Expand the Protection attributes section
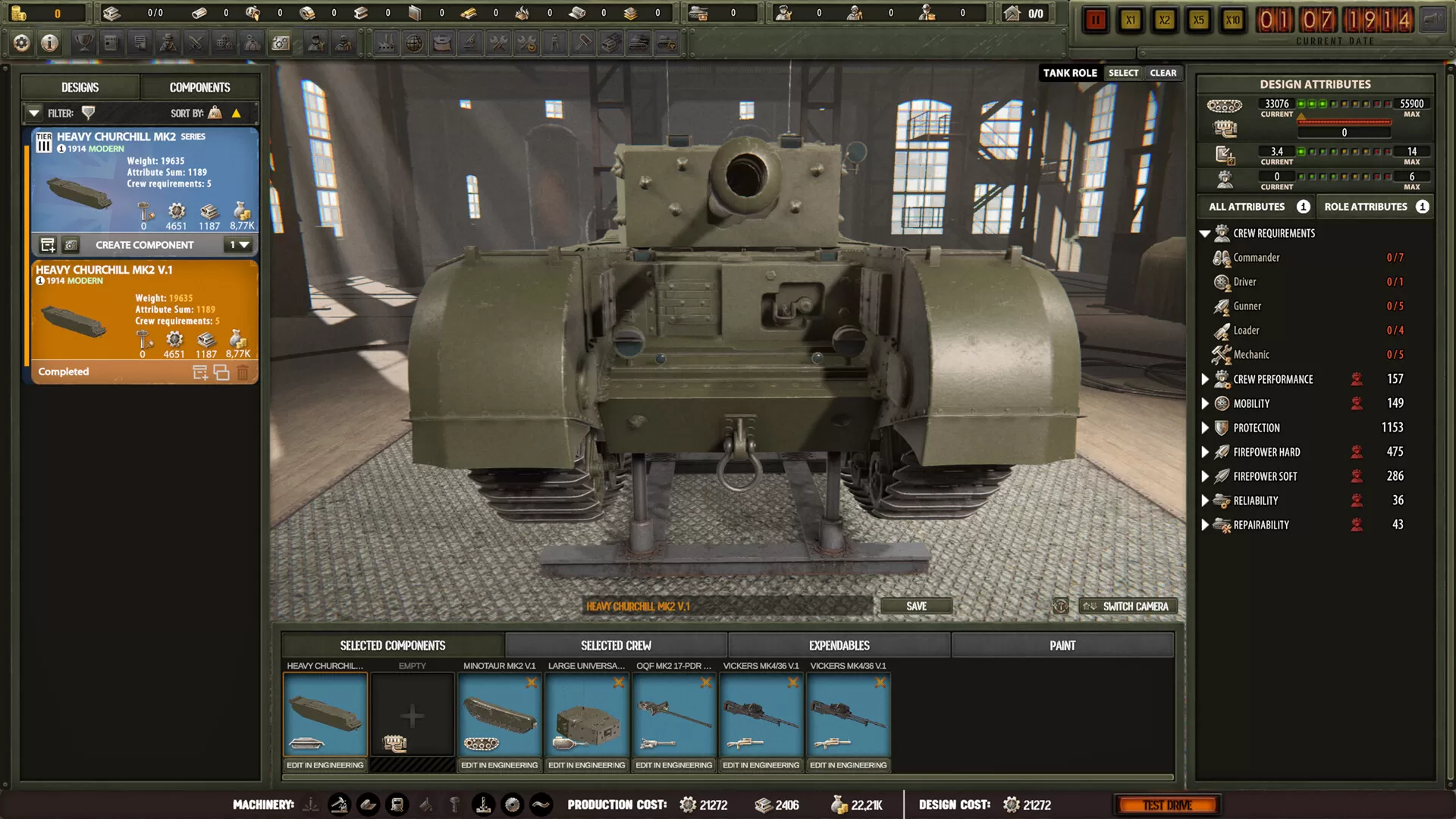Viewport: 1456px width, 819px height. point(1207,428)
